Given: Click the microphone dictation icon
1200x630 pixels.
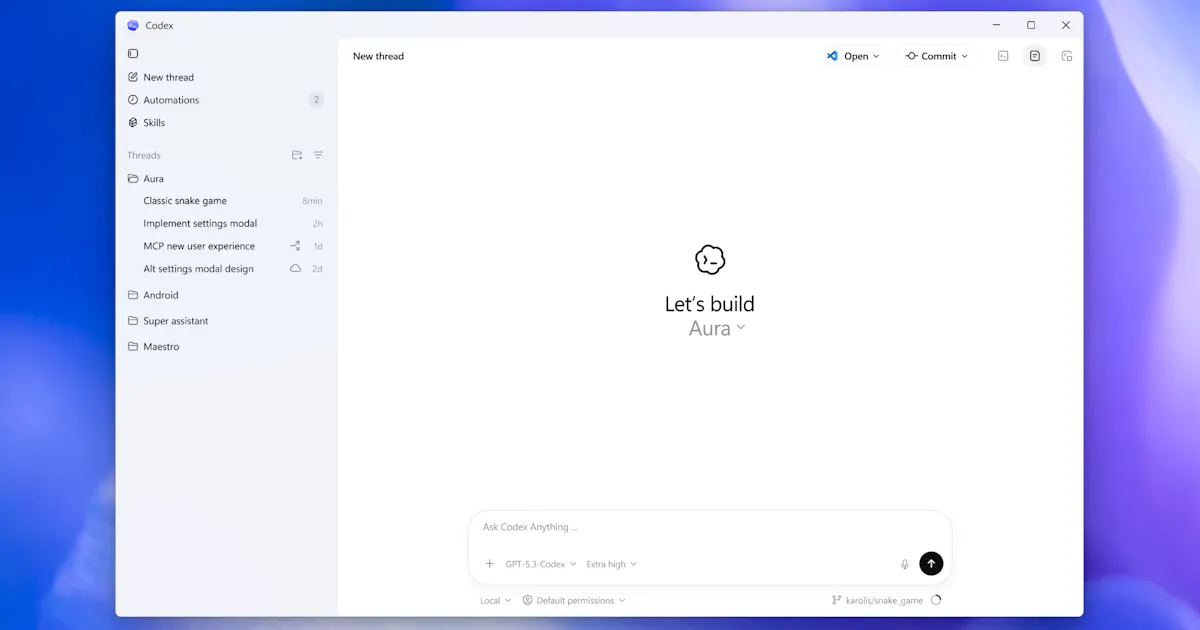Looking at the screenshot, I should 905,564.
